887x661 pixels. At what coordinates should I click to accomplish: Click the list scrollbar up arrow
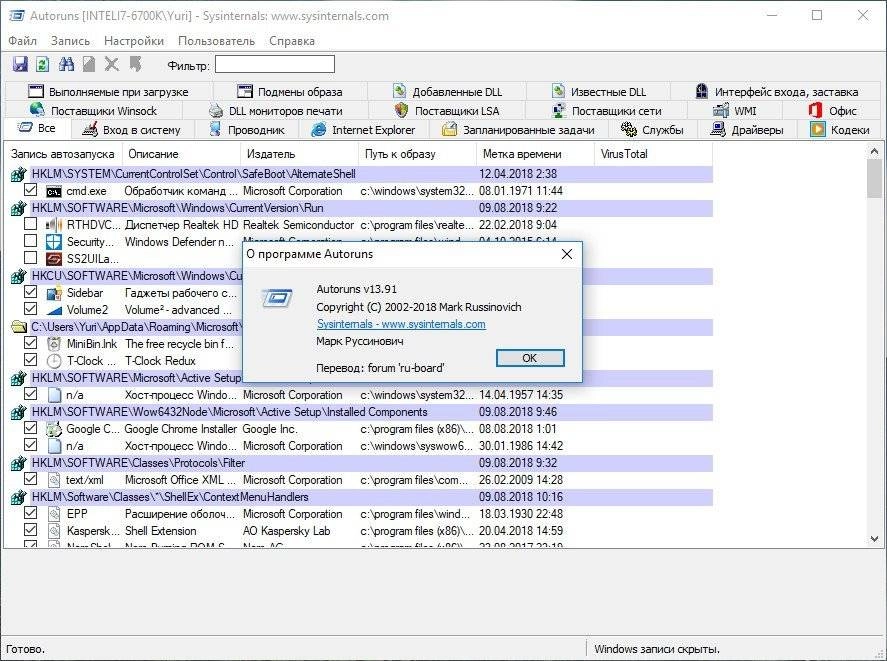[x=874, y=151]
